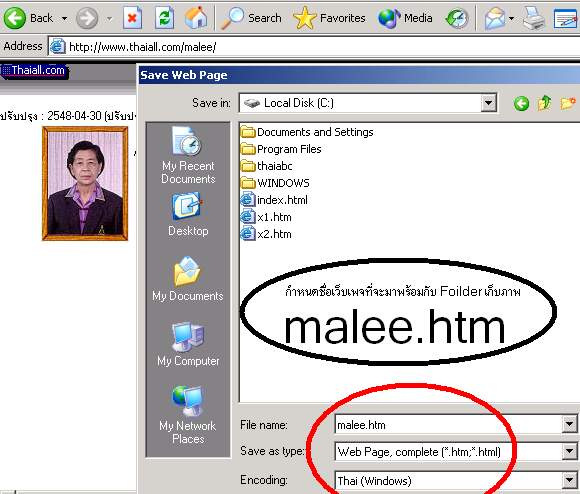Select My Network Places shortcut
This screenshot has height=494, width=580.
tap(188, 415)
